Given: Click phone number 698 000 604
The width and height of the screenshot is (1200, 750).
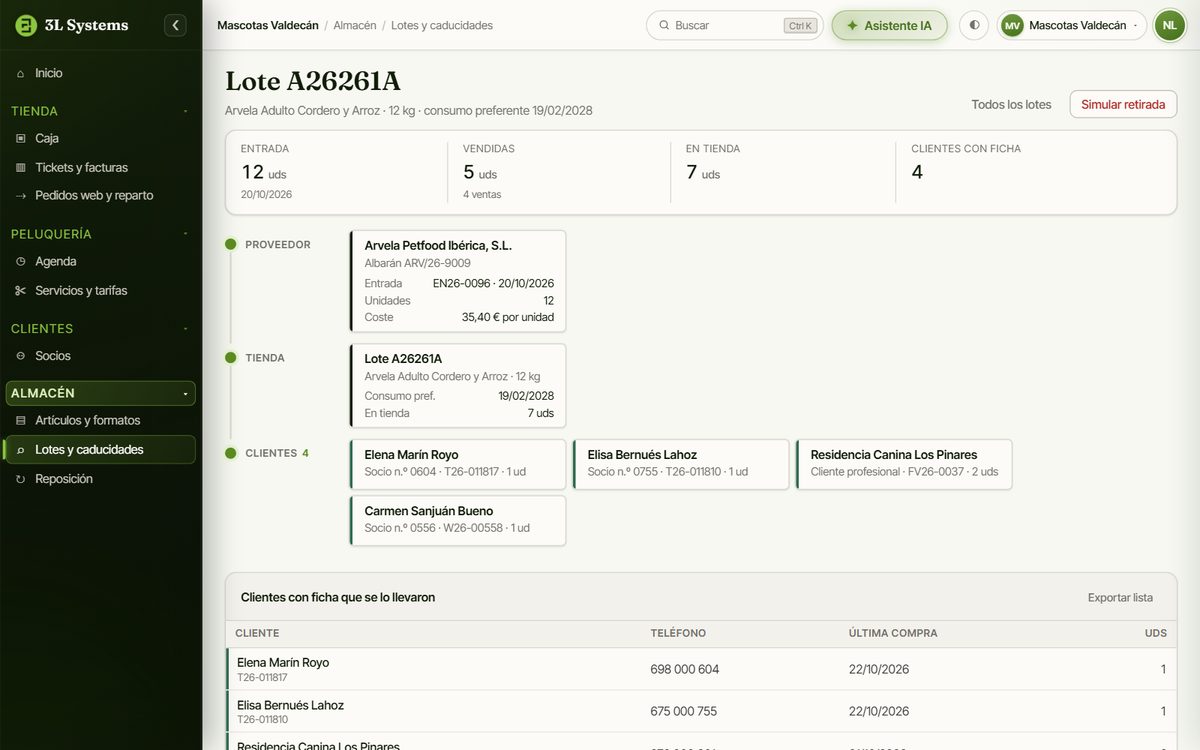Looking at the screenshot, I should 685,669.
